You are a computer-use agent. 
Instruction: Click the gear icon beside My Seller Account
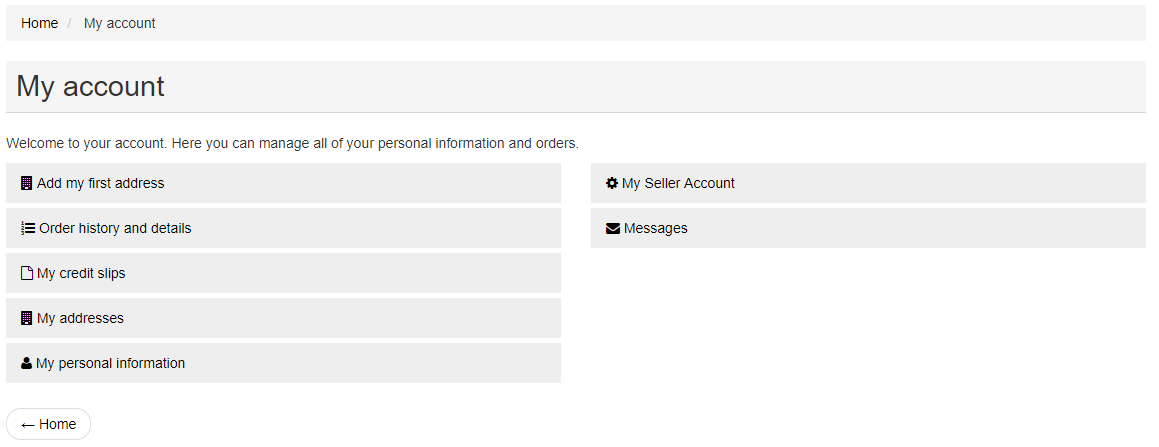pyautogui.click(x=612, y=183)
